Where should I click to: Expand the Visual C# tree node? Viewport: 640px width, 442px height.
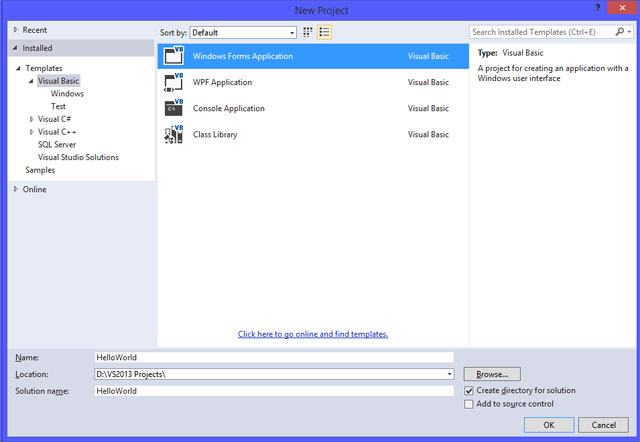31,119
